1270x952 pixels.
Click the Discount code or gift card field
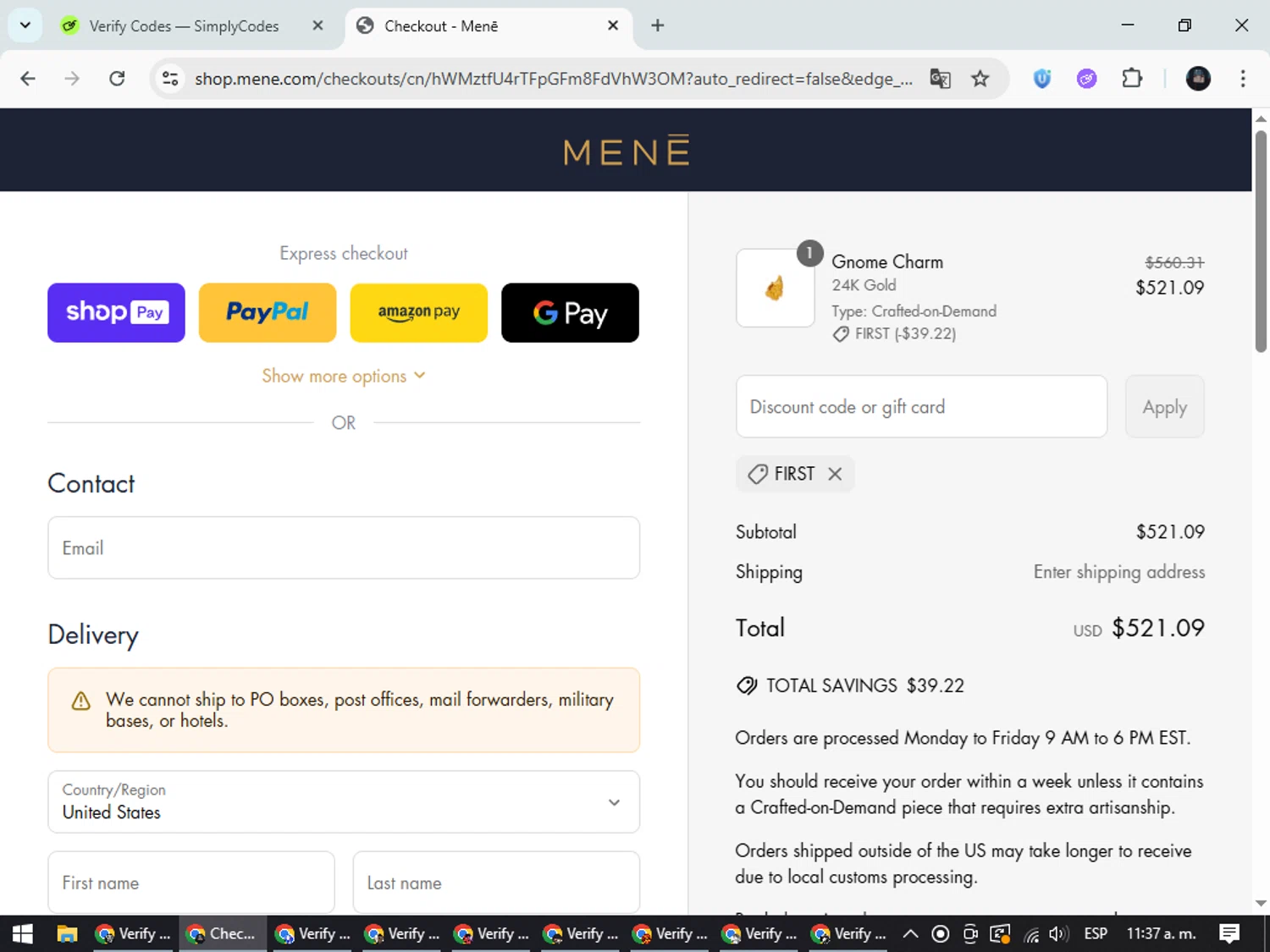click(x=921, y=406)
